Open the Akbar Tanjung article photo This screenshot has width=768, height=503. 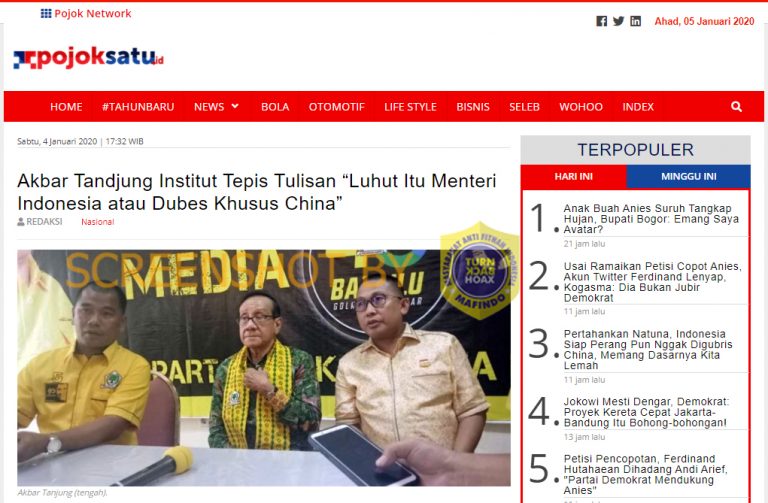(x=264, y=368)
